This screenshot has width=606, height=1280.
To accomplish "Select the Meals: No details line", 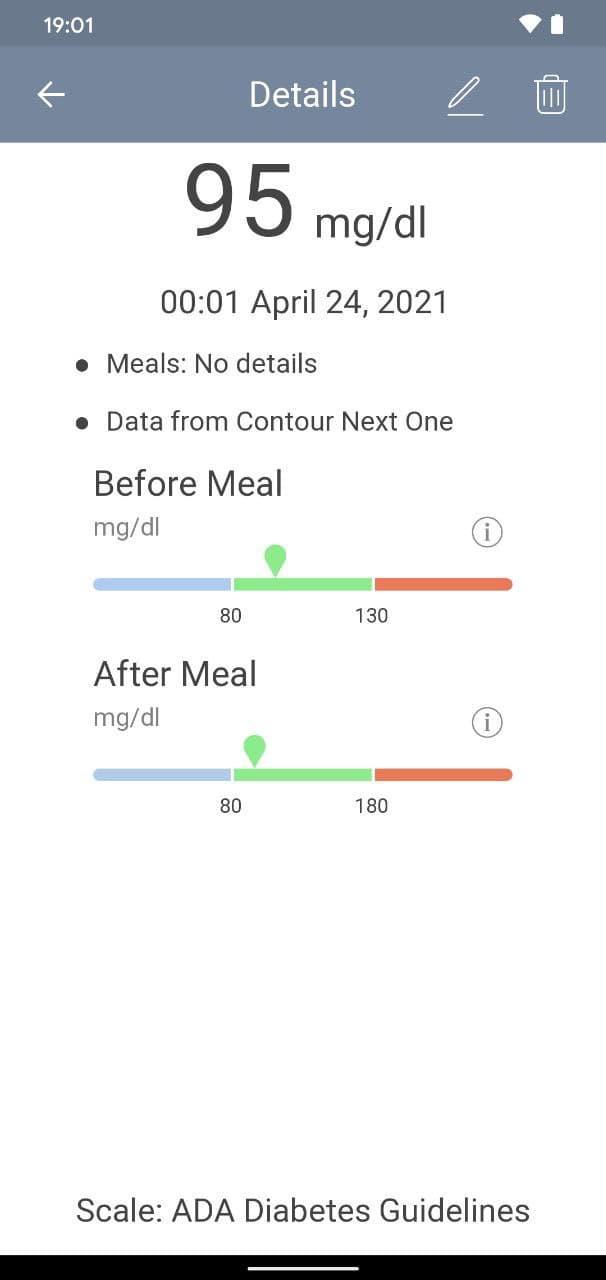I will (x=211, y=364).
